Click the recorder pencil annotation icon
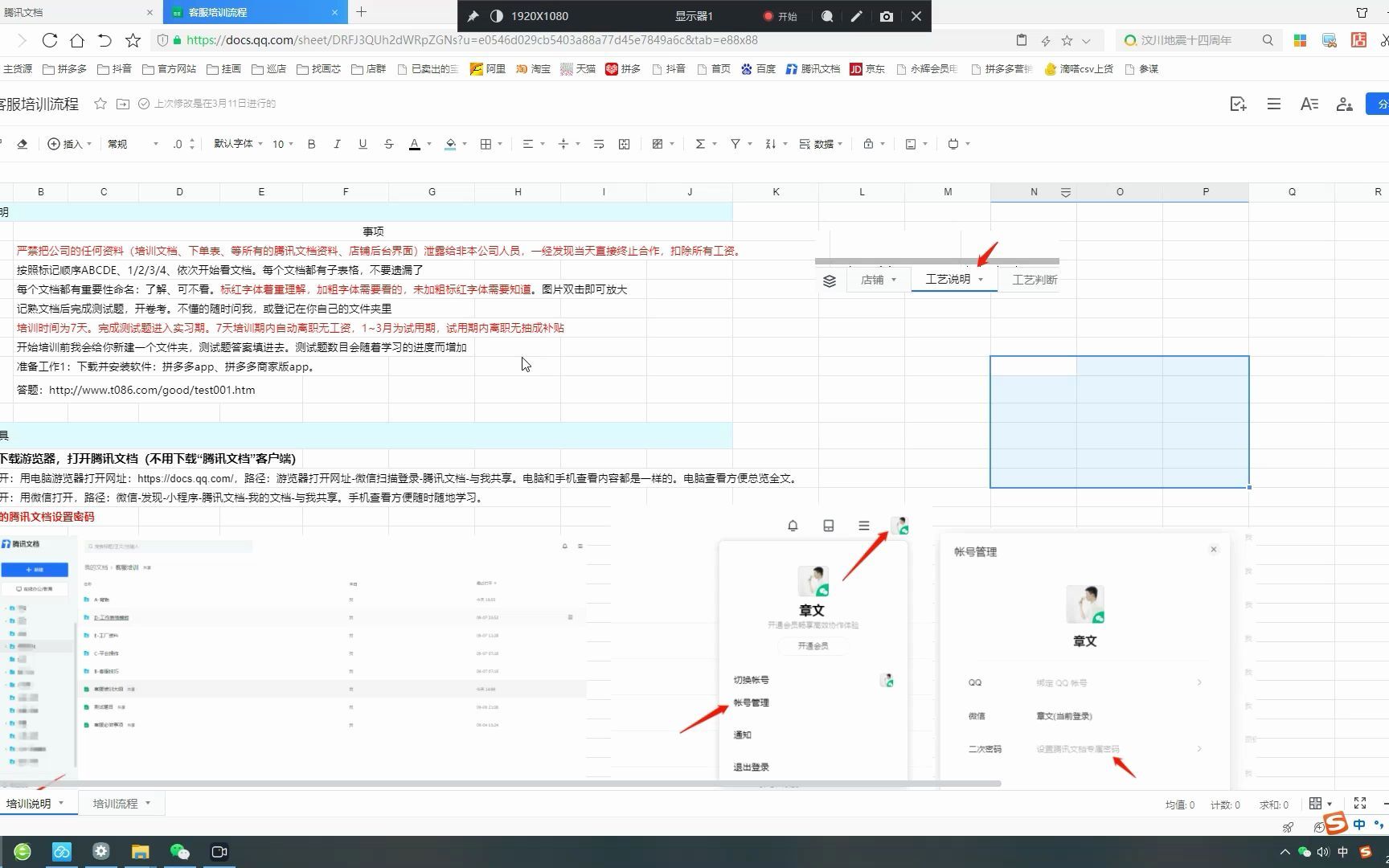Image resolution: width=1389 pixels, height=868 pixels. (x=856, y=16)
